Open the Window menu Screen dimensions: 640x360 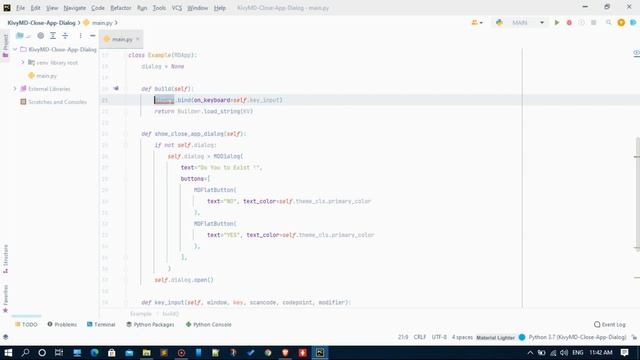coord(198,8)
